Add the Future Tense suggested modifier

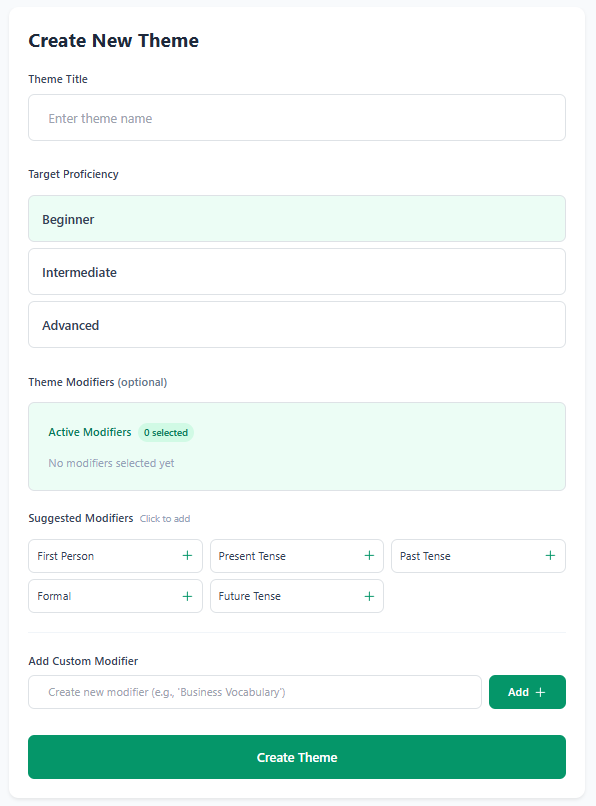pyautogui.click(x=296, y=596)
